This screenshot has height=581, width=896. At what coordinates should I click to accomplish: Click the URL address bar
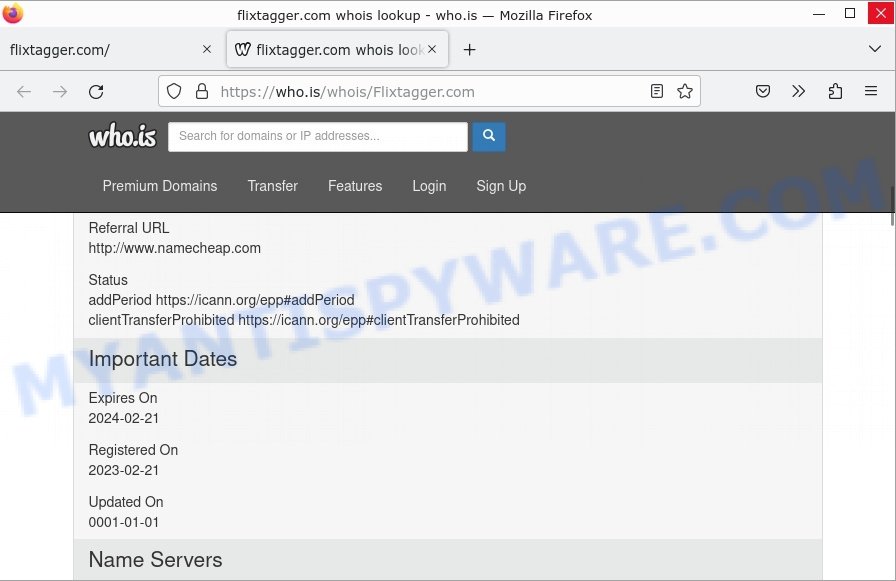pyautogui.click(x=429, y=91)
